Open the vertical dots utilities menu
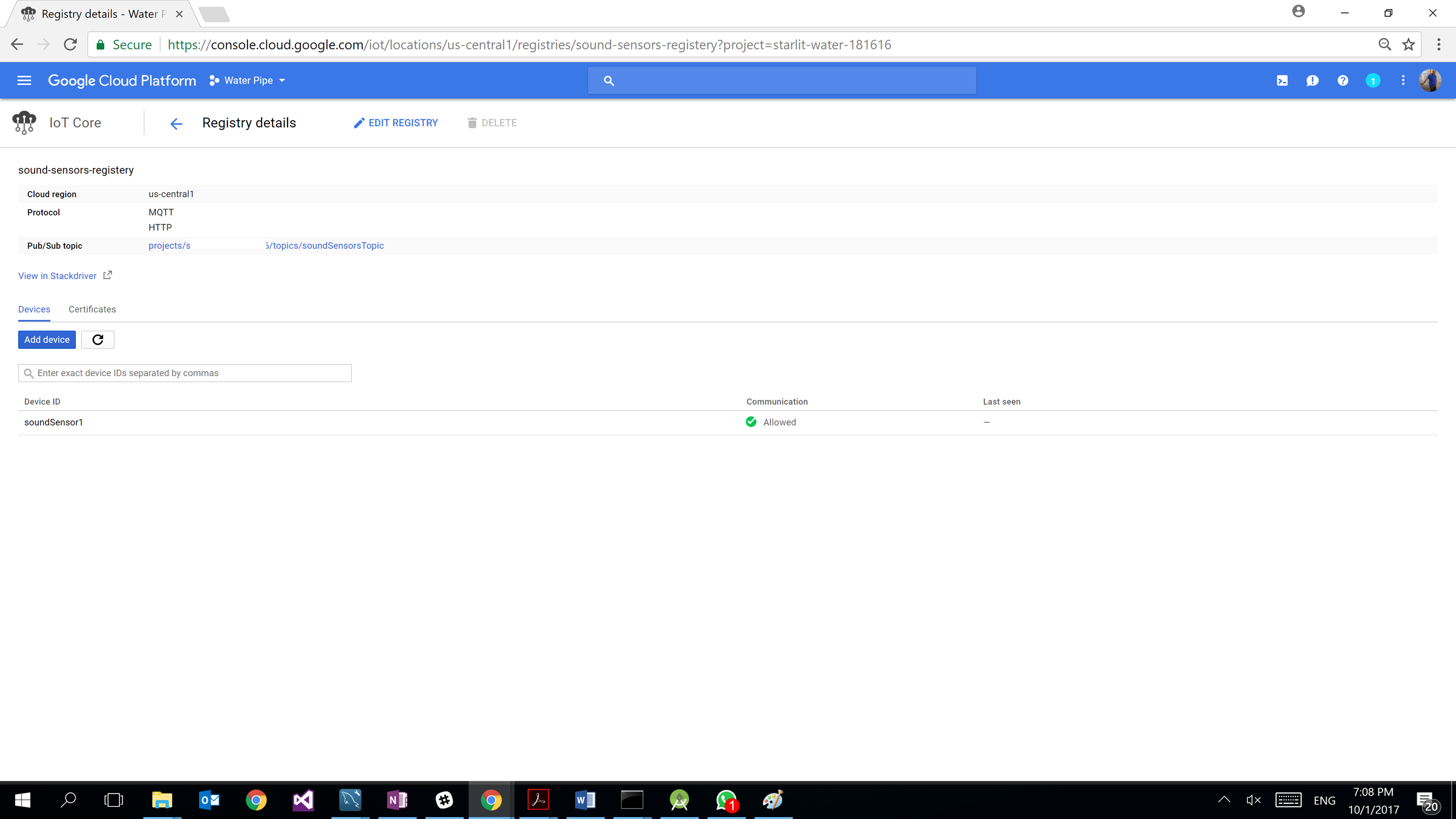1456x819 pixels. pyautogui.click(x=1403, y=81)
